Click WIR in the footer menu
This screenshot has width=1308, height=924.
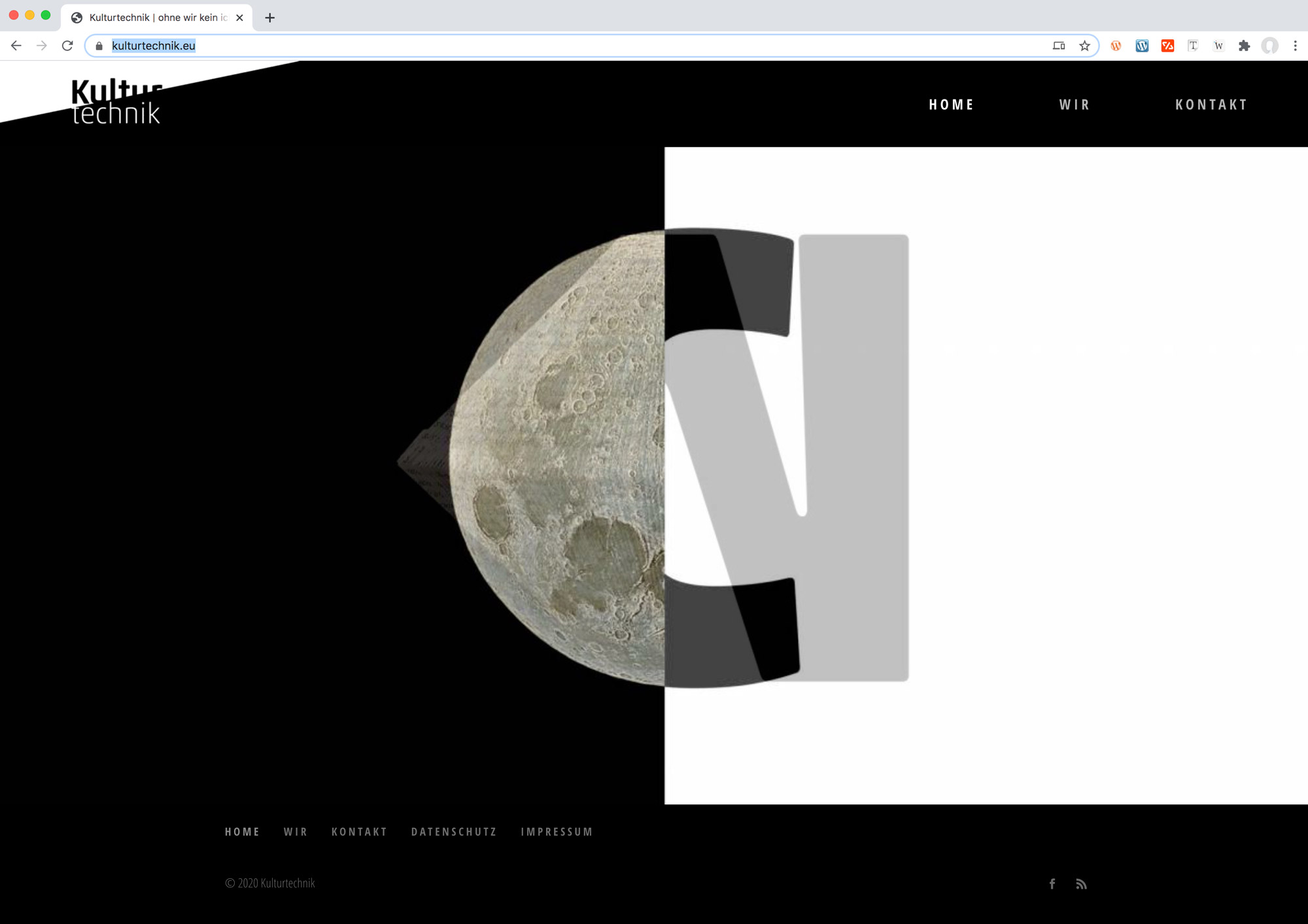pyautogui.click(x=295, y=832)
